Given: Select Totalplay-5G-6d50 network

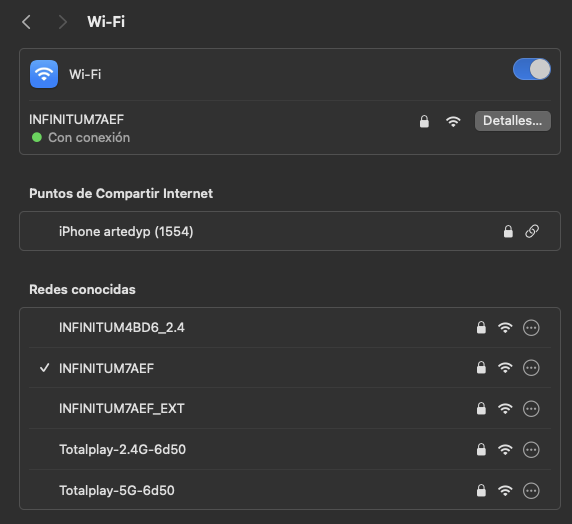Looking at the screenshot, I should tap(290, 490).
